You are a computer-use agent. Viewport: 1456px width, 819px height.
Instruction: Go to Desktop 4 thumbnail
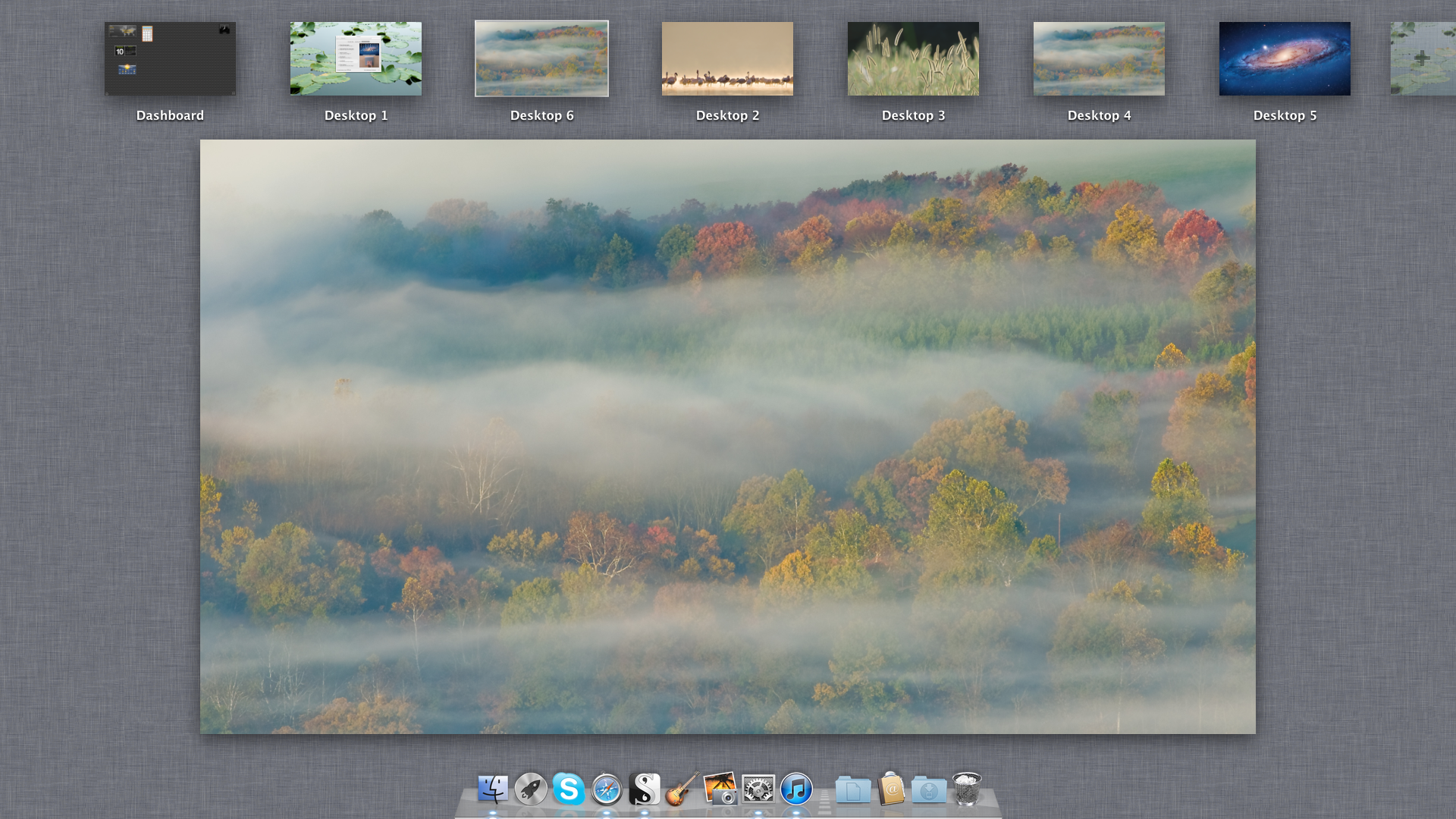[1099, 59]
